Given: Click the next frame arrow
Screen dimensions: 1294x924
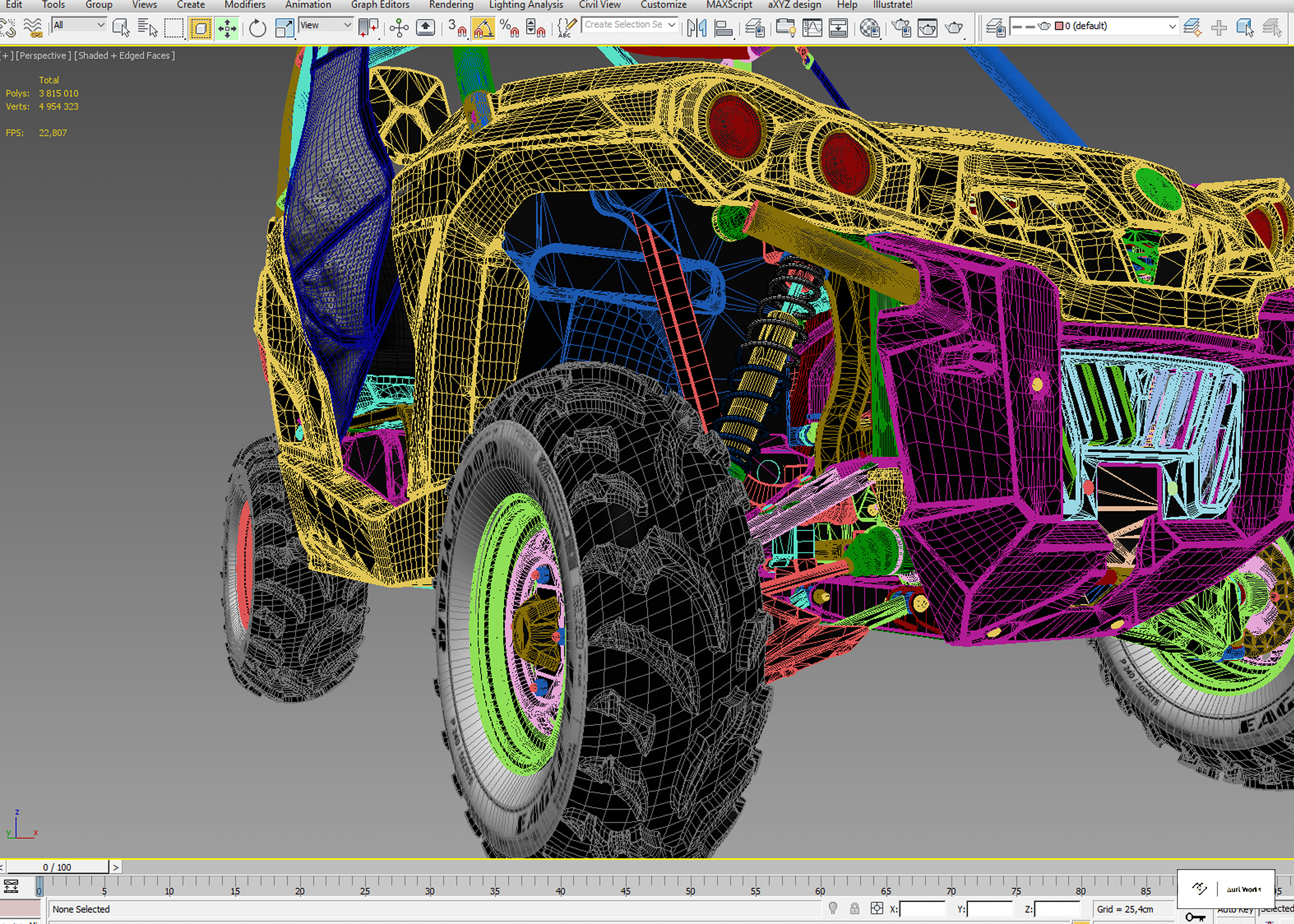Looking at the screenshot, I should coord(115,867).
